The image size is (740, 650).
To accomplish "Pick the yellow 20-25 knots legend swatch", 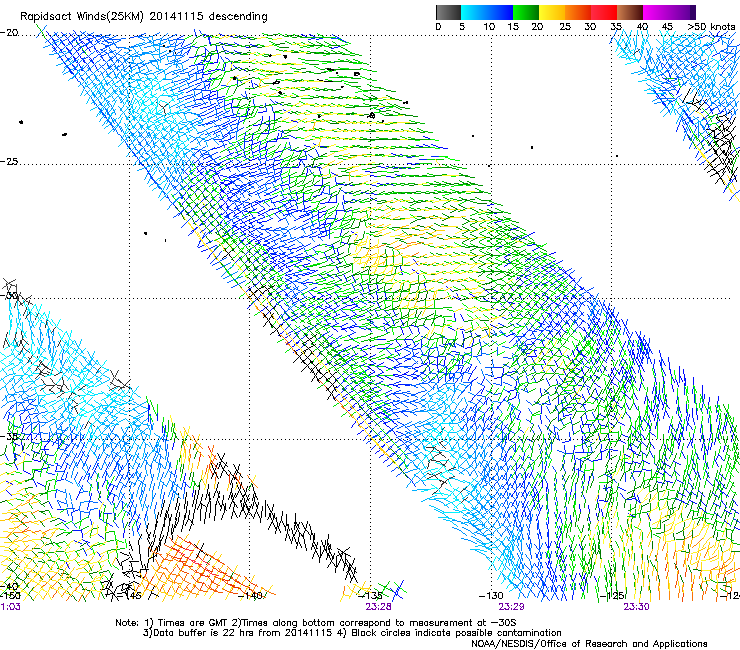I will 552,12.
